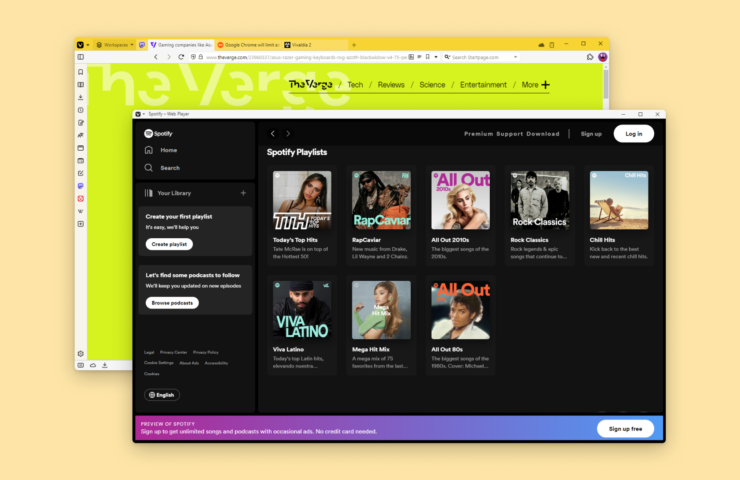Viewport: 740px width, 480px height.
Task: Click the tracker blocker shield icon
Action: [193, 57]
